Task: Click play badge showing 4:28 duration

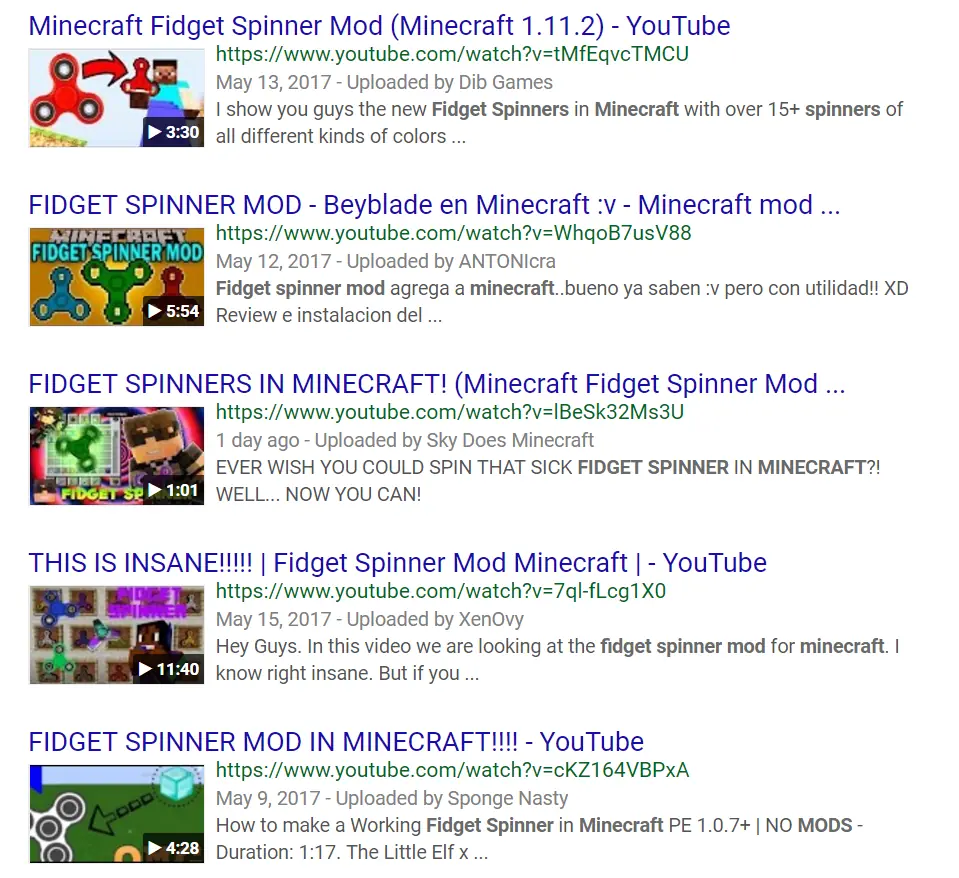Action: (x=174, y=849)
